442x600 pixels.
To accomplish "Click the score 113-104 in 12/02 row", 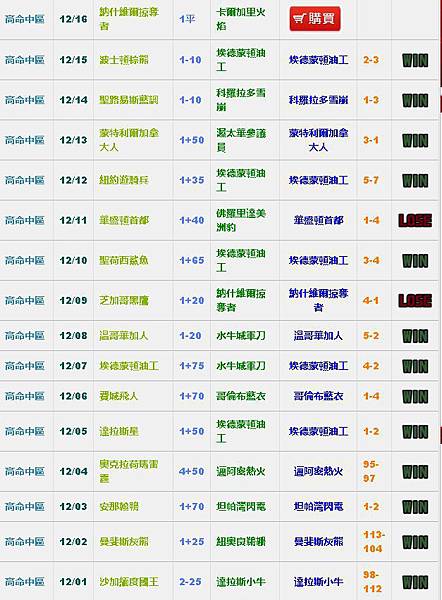I will 373,542.
